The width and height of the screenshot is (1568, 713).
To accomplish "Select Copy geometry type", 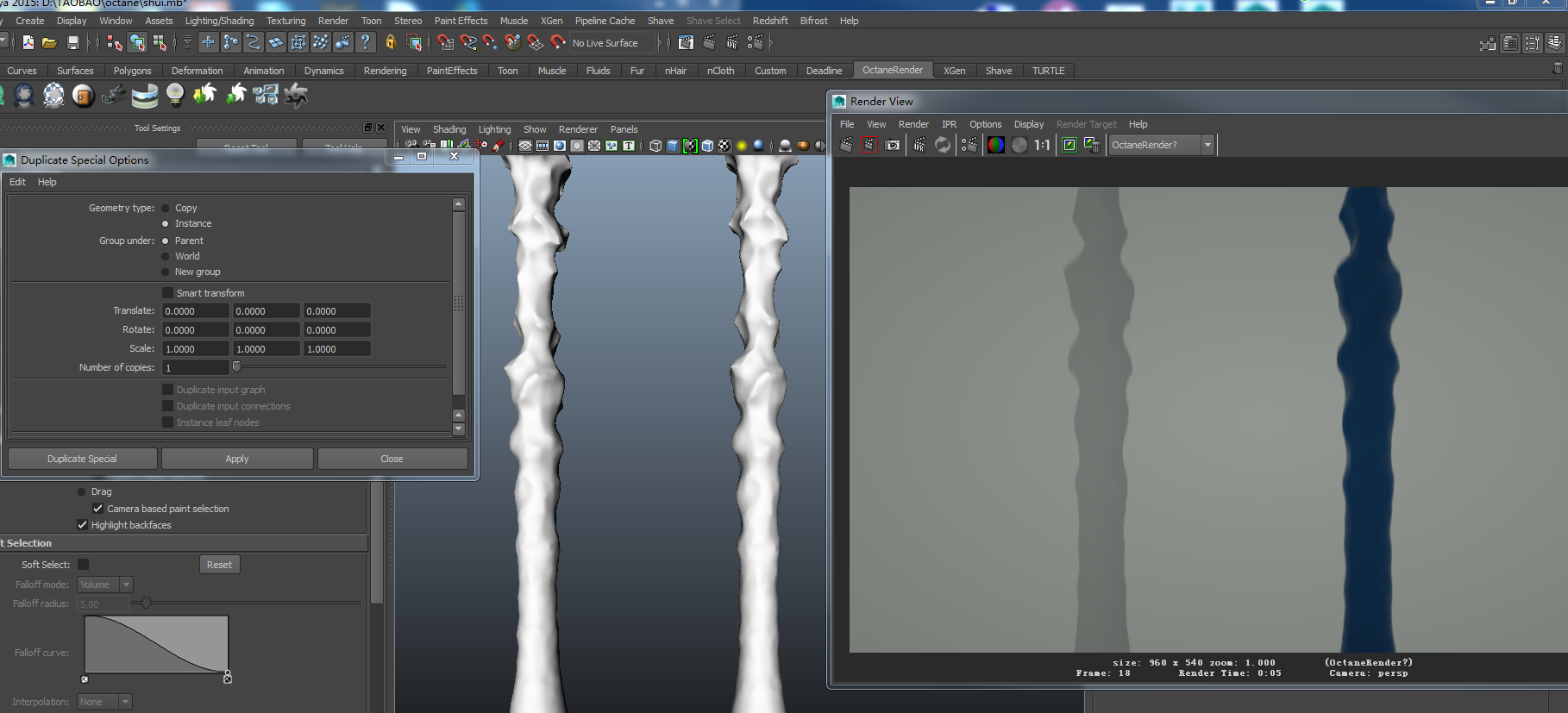I will click(166, 208).
